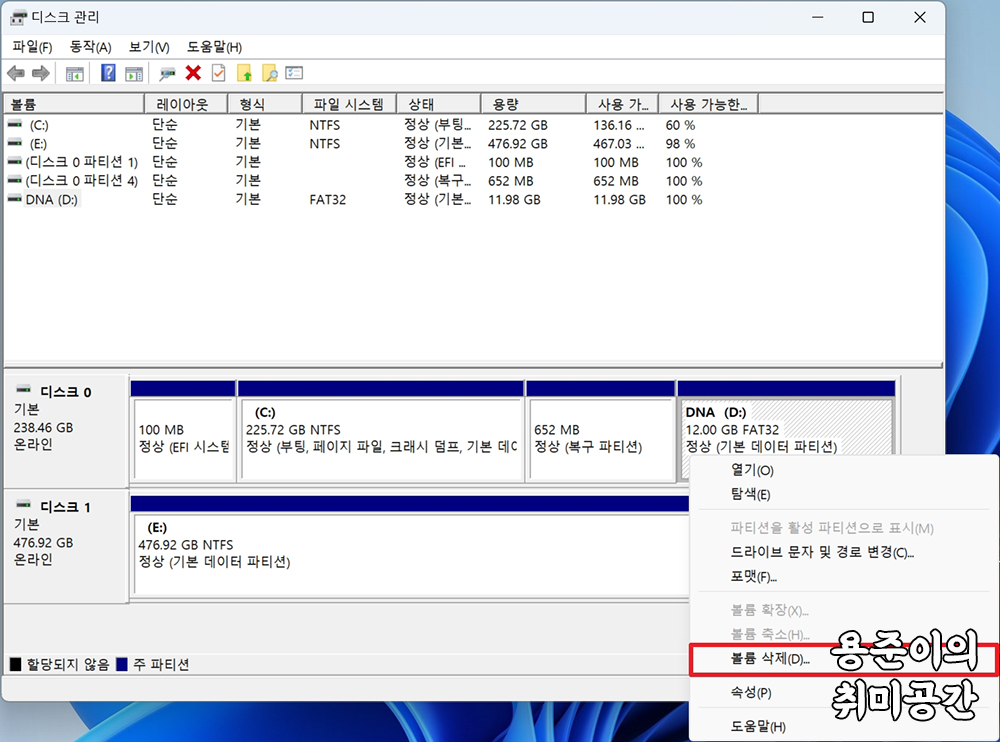Screen dimensions: 1000x742
Task: Click the folder with magnifier icon
Action: [270, 73]
